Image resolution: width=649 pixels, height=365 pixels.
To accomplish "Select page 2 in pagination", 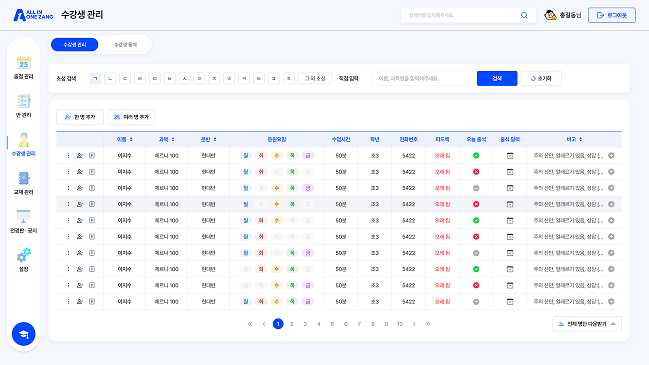I will tap(291, 324).
